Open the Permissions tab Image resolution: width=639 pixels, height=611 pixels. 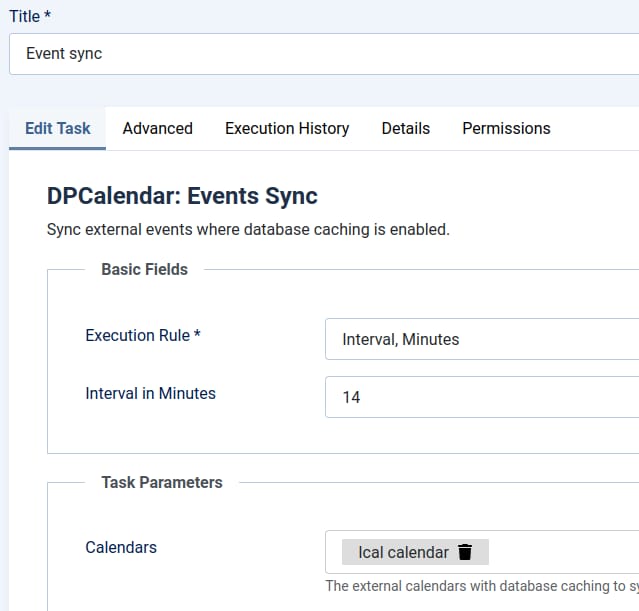[x=506, y=128]
